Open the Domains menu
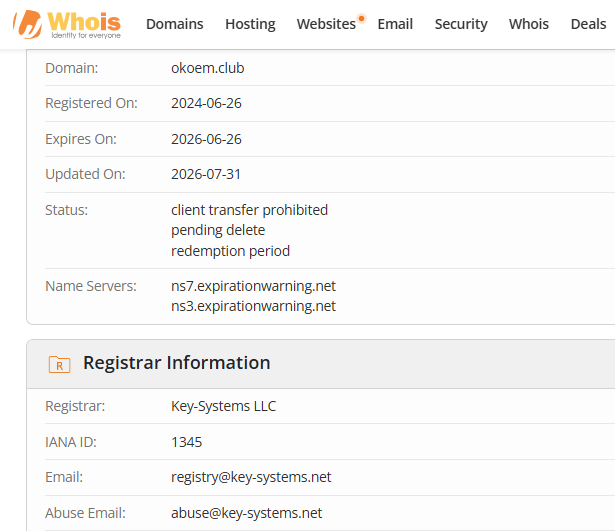Screen dimensions: 615x531 [175, 24]
